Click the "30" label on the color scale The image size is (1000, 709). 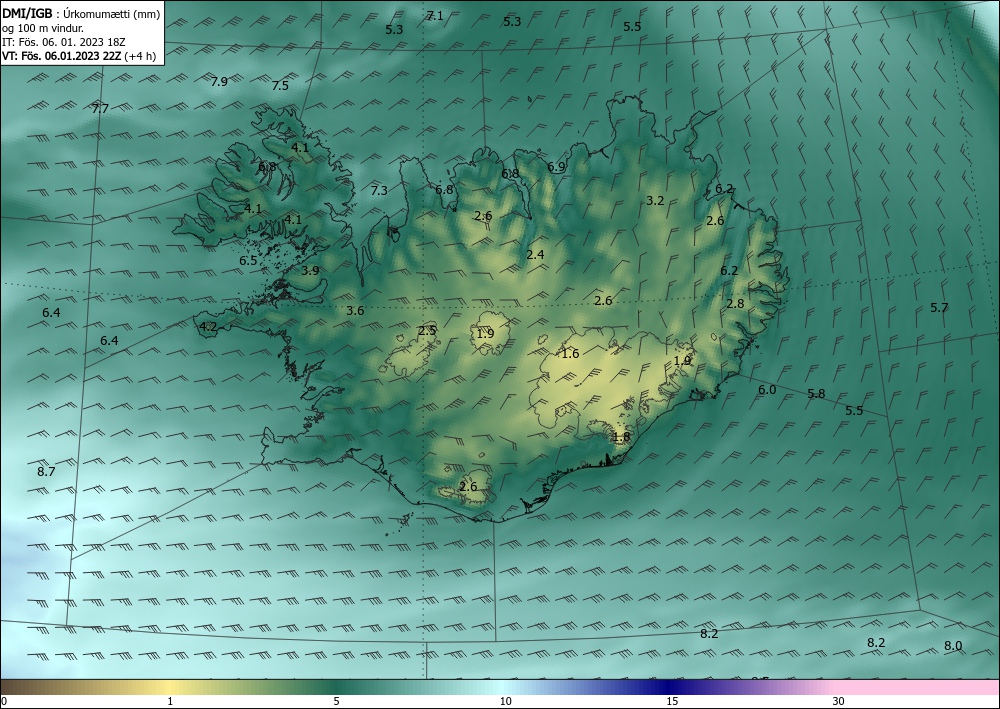click(x=839, y=702)
